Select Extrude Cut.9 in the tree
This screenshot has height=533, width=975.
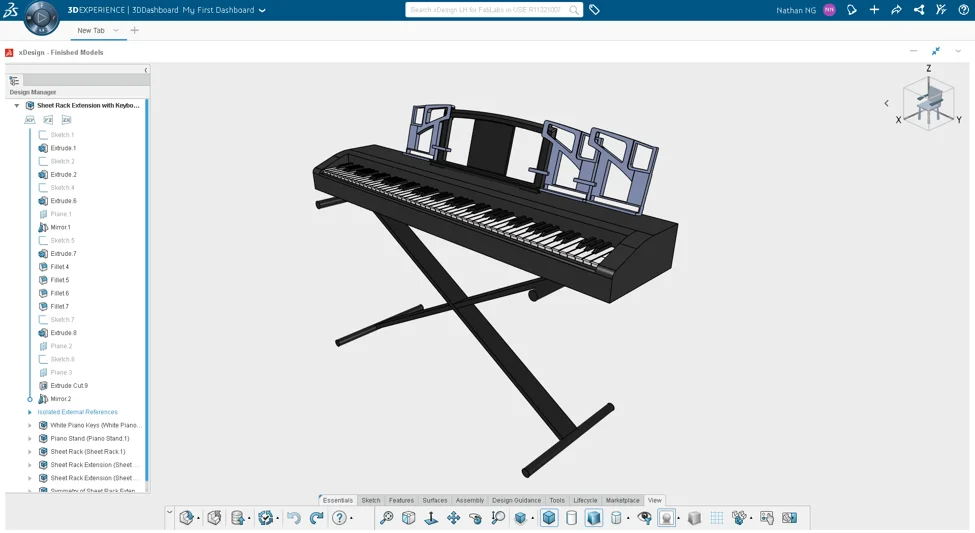[x=69, y=386]
